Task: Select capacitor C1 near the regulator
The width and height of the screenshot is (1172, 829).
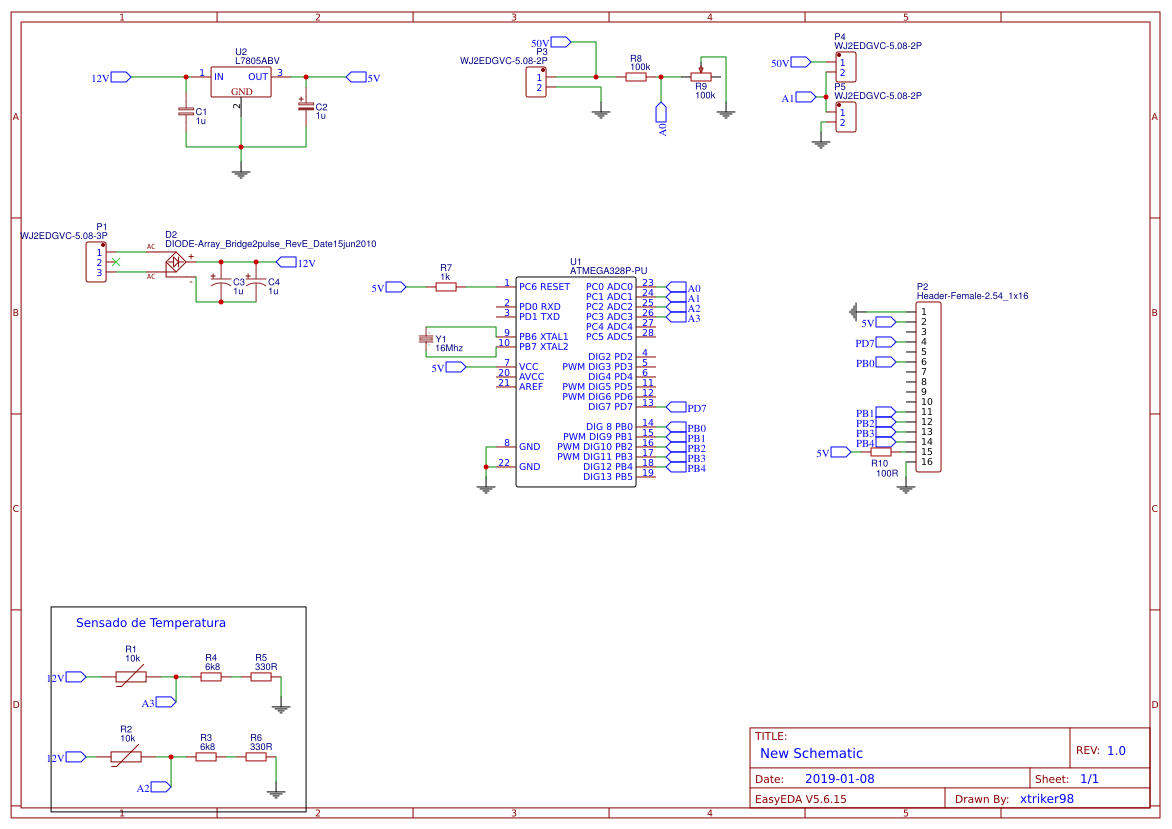Action: coord(185,110)
